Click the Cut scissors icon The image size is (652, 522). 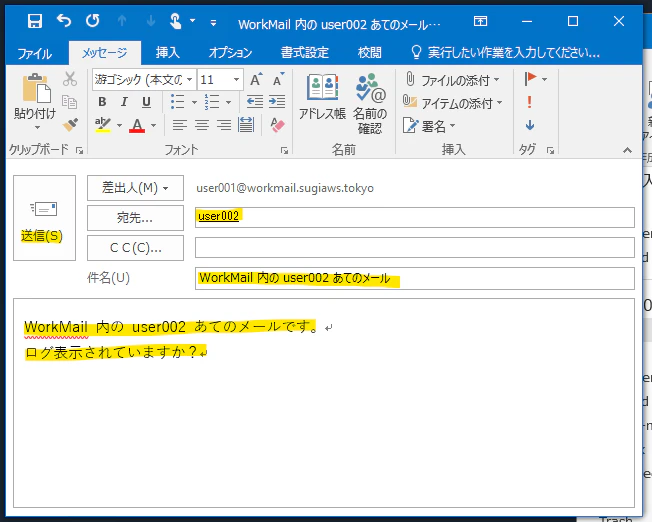(70, 79)
